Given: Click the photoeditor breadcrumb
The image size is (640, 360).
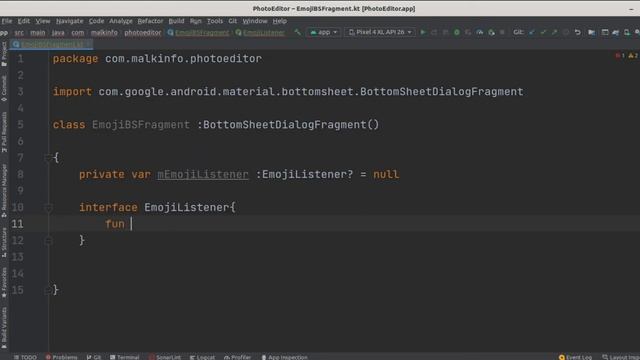Looking at the screenshot, I should 142,33.
